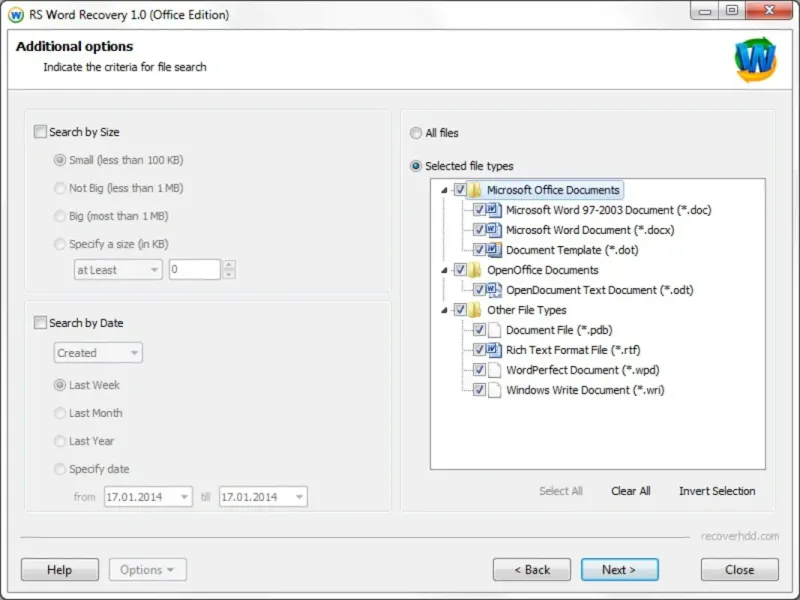Open the recoverhdd.com link

(x=740, y=536)
